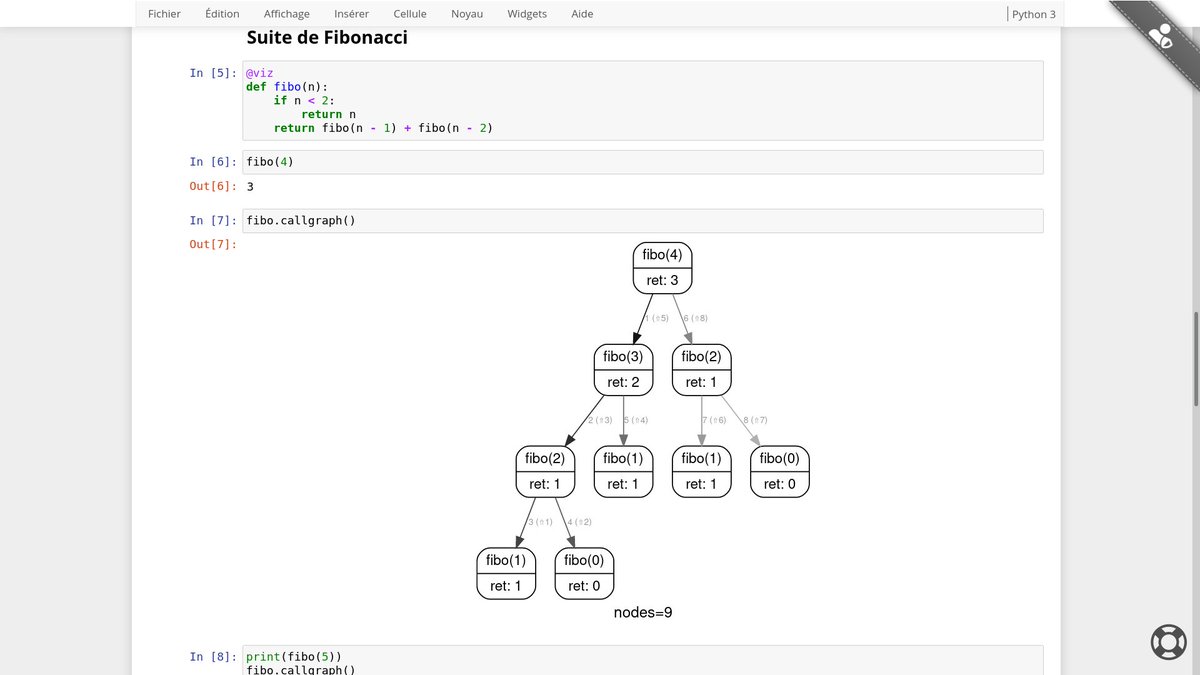Click into the print(fibo(5)) code cell
Viewport: 1200px width, 675px height.
point(642,660)
